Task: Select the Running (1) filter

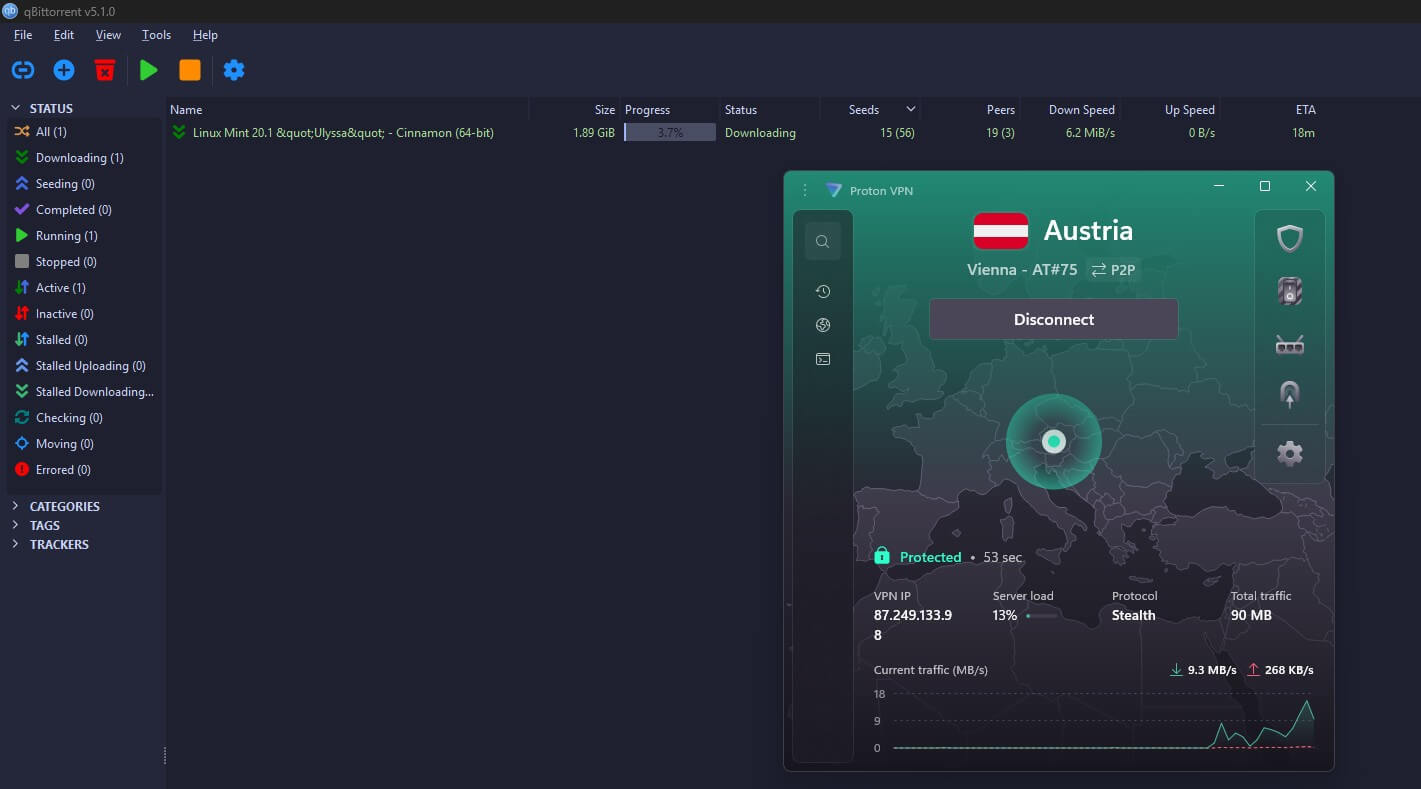Action: [84, 236]
